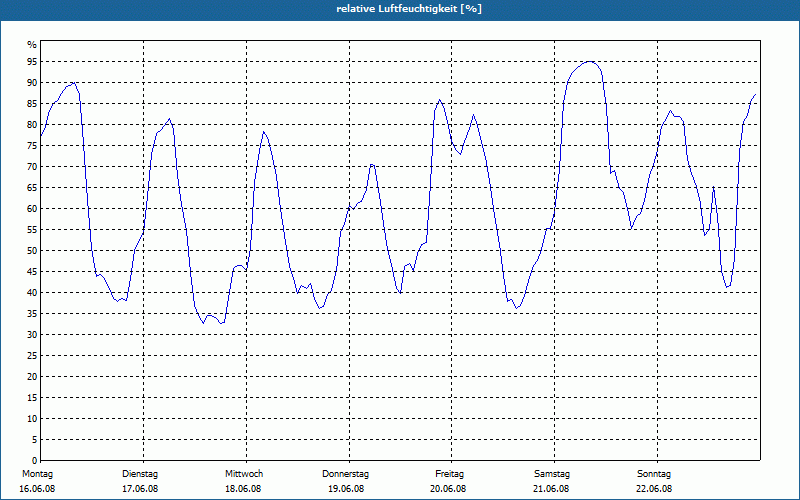Click the date label 17.06.08
The height and width of the screenshot is (500, 800).
pos(140,489)
